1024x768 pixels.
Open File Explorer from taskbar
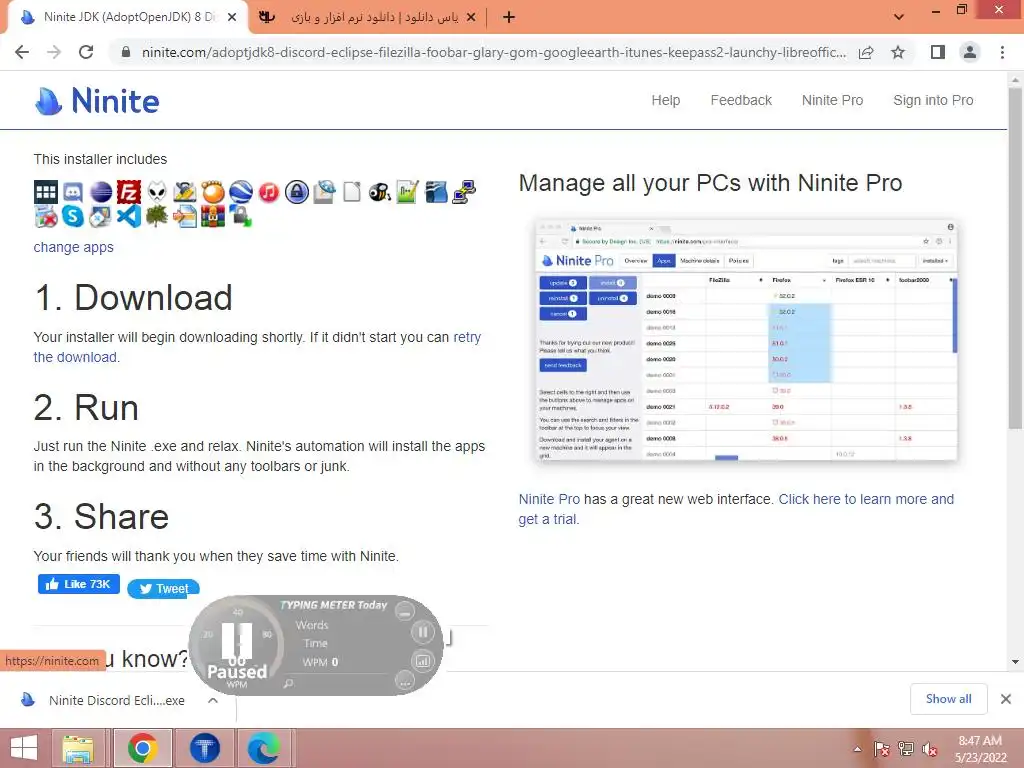click(78, 748)
